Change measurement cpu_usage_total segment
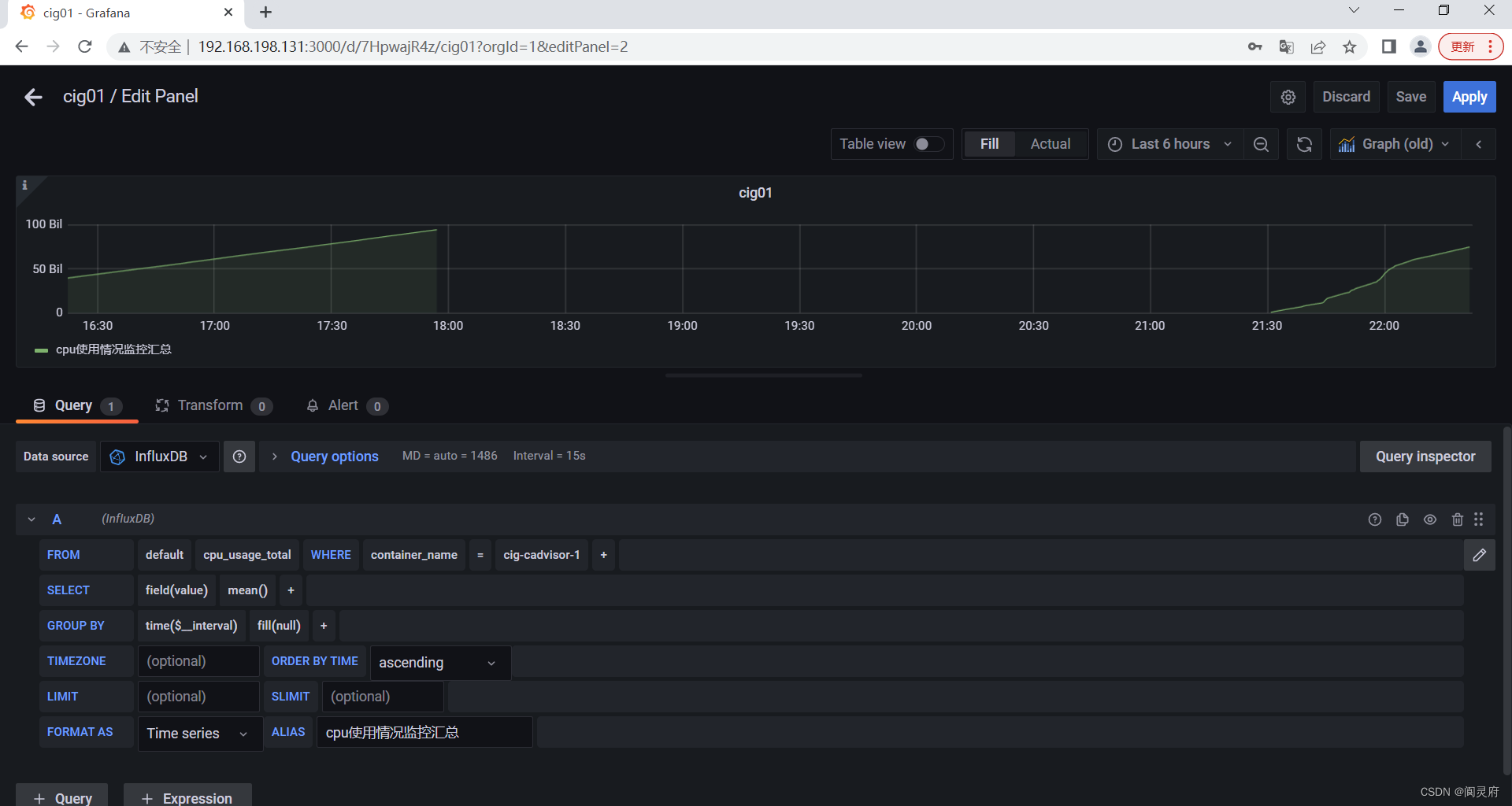Viewport: 1512px width, 806px height. coord(247,555)
